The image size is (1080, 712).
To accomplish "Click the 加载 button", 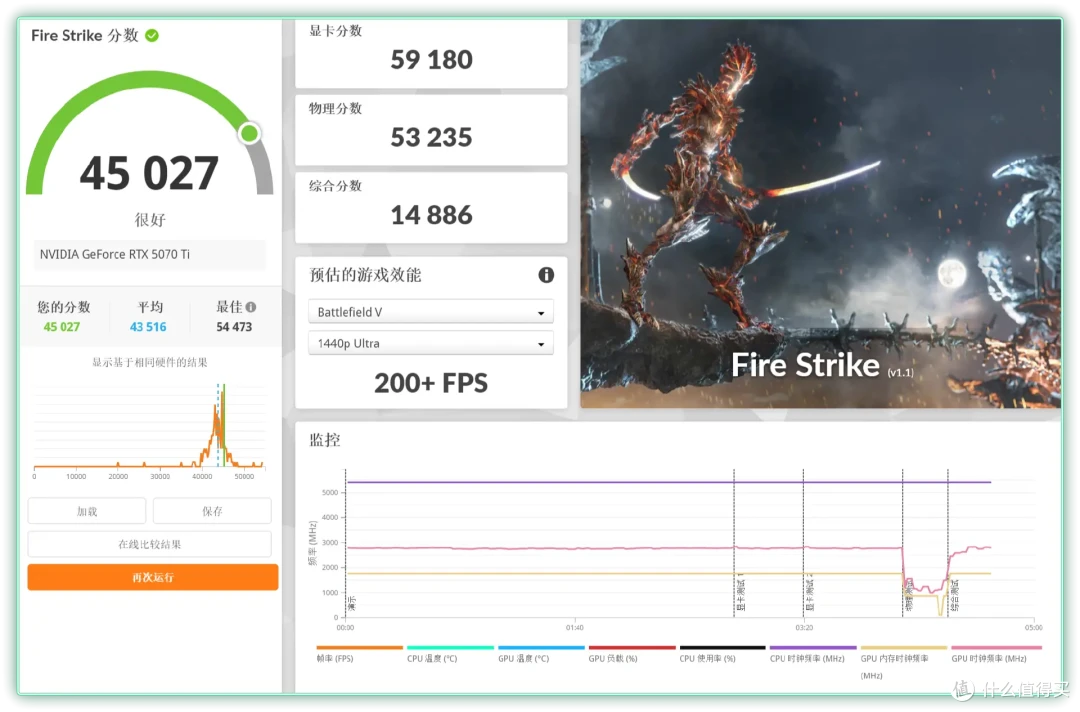I will coord(87,512).
